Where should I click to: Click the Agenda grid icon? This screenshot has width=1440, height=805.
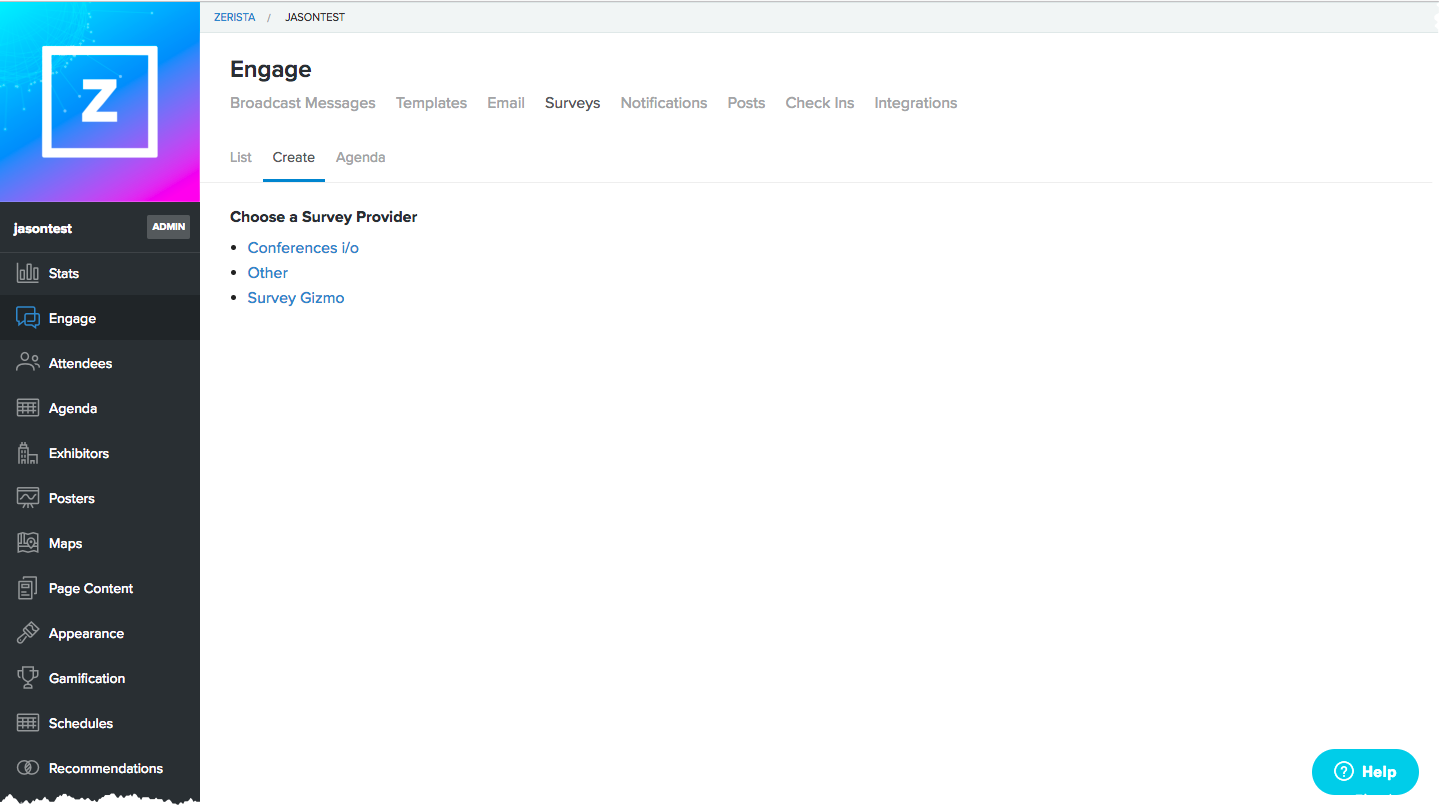[28, 408]
